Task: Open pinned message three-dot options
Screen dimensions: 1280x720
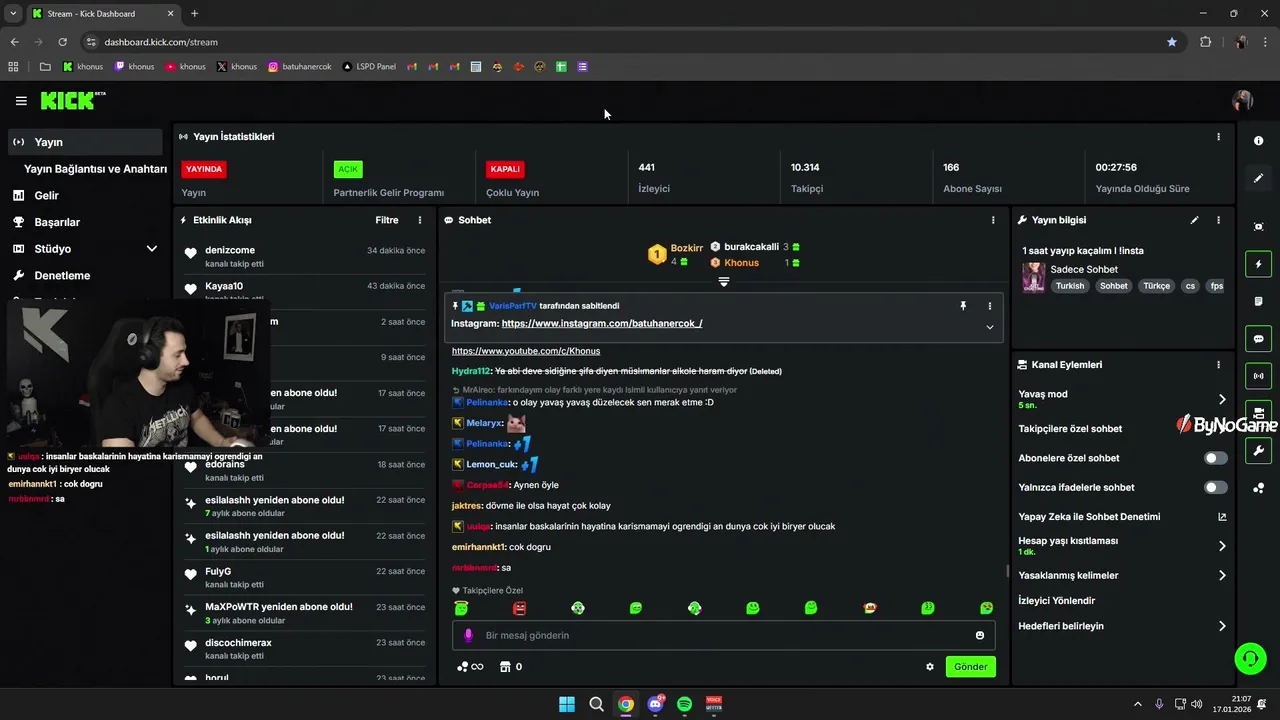Action: point(990,306)
